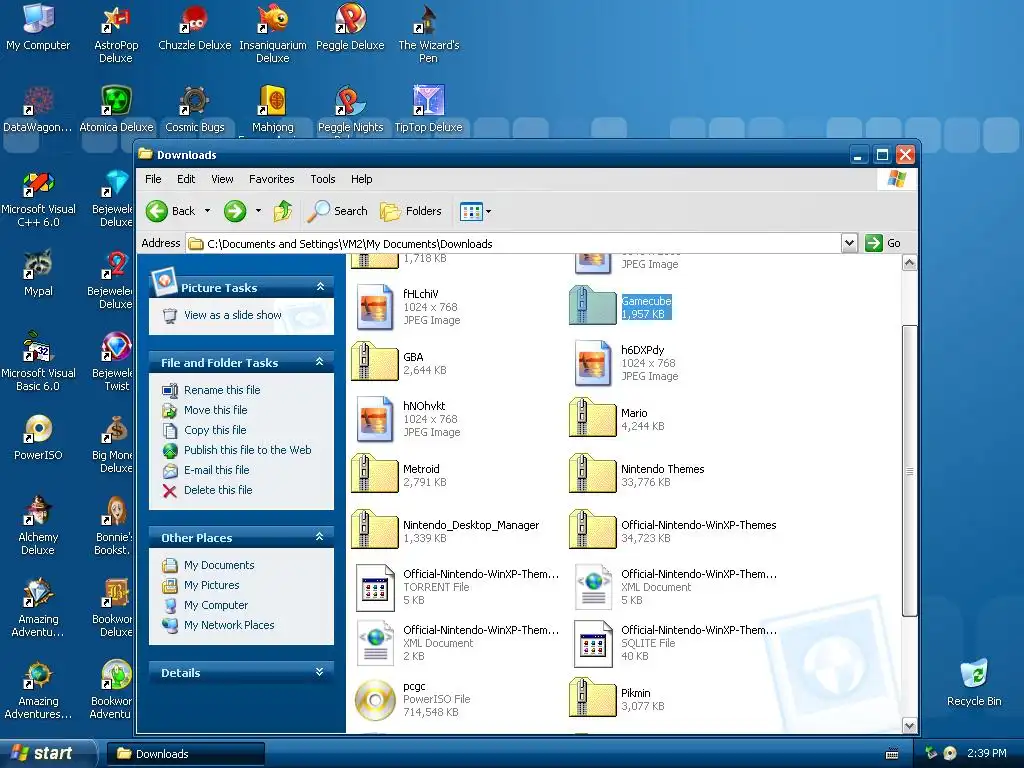Open My Computer desktop icon
This screenshot has width=1024, height=768.
[x=38, y=27]
